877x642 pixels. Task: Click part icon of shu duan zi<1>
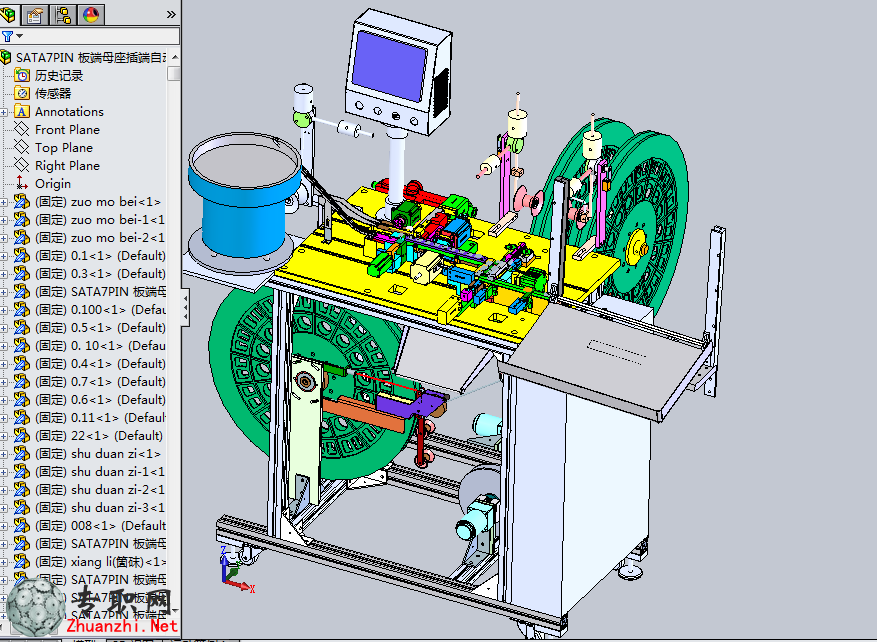click(x=21, y=454)
